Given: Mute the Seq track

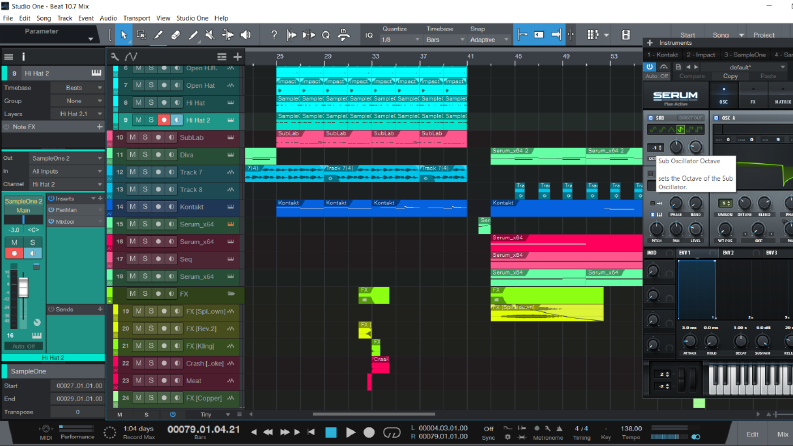Looking at the screenshot, I should click(x=133, y=259).
